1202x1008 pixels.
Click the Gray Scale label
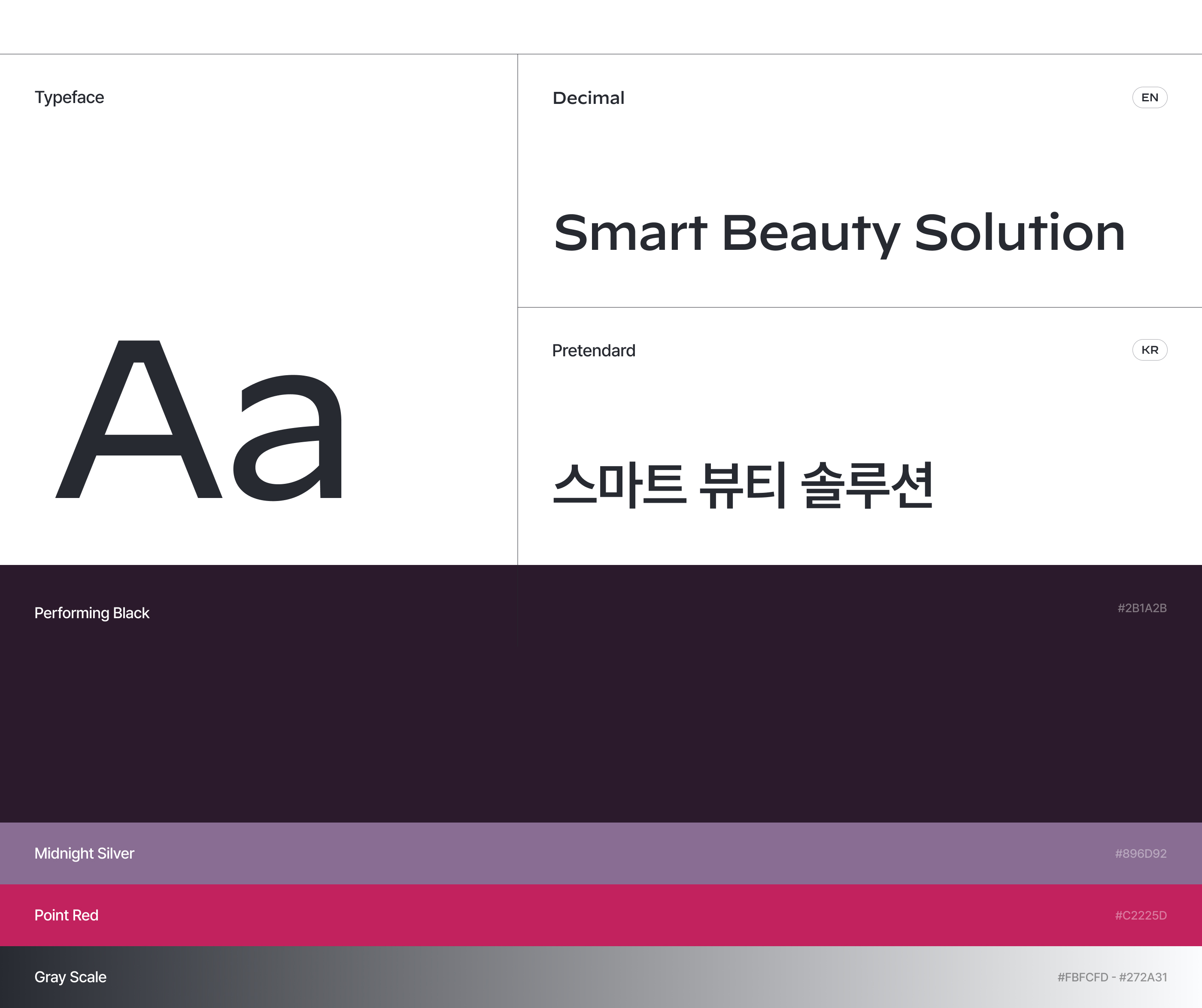(70, 977)
